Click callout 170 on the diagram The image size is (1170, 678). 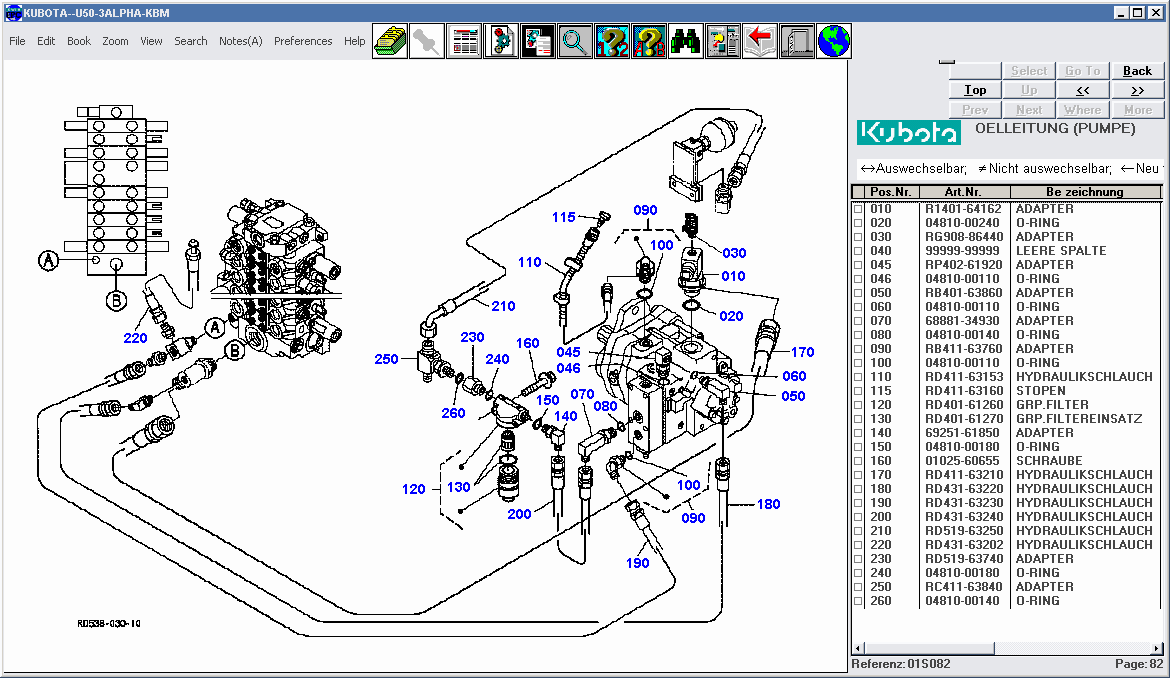point(802,352)
